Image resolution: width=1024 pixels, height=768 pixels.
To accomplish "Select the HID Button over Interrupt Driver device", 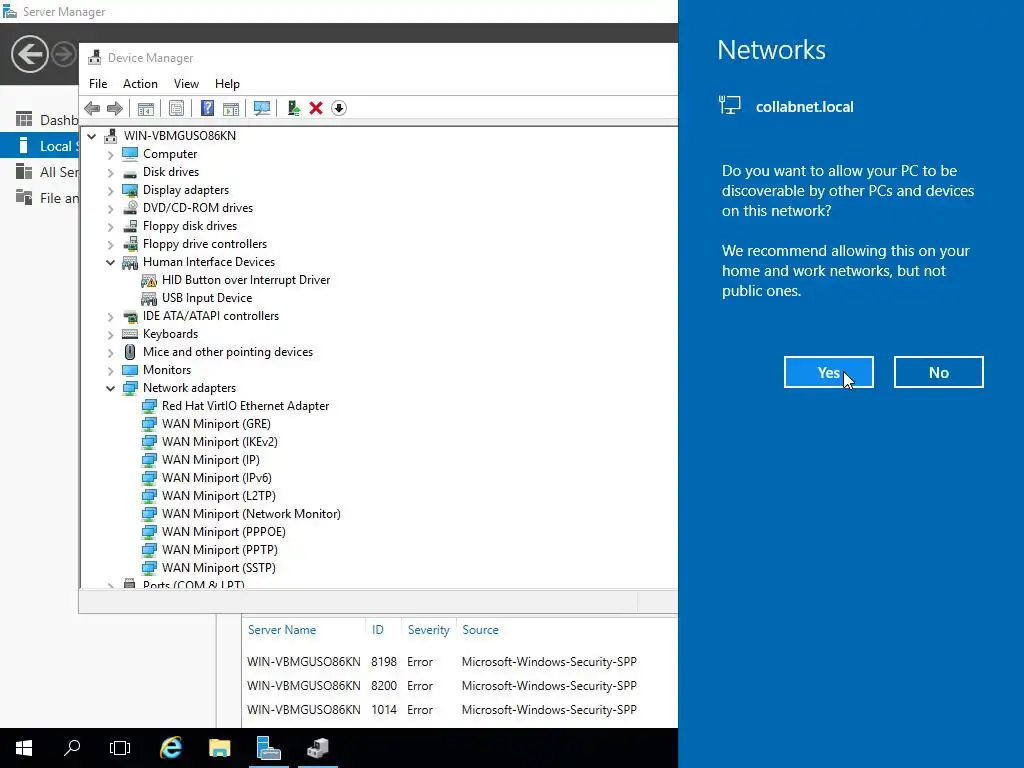I will coord(246,280).
